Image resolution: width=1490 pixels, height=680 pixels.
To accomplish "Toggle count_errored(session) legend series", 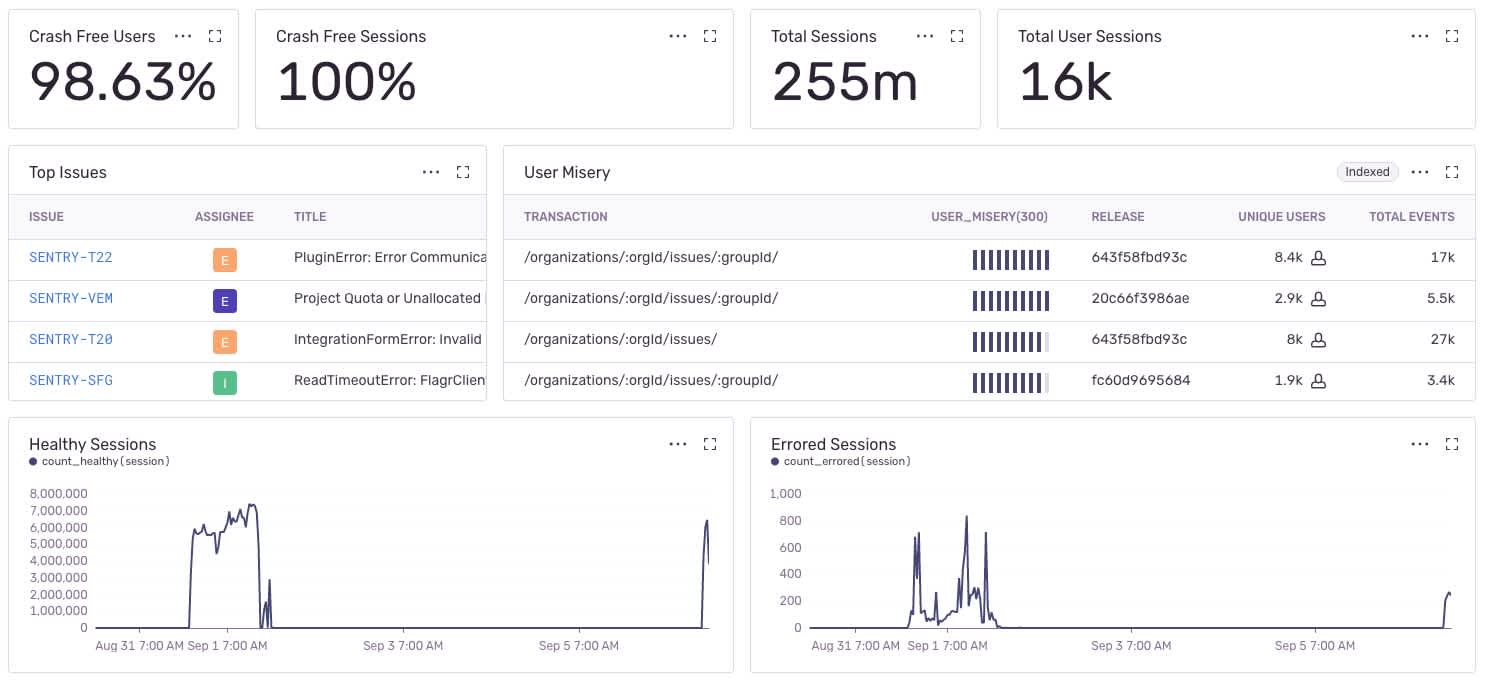I will 841,462.
